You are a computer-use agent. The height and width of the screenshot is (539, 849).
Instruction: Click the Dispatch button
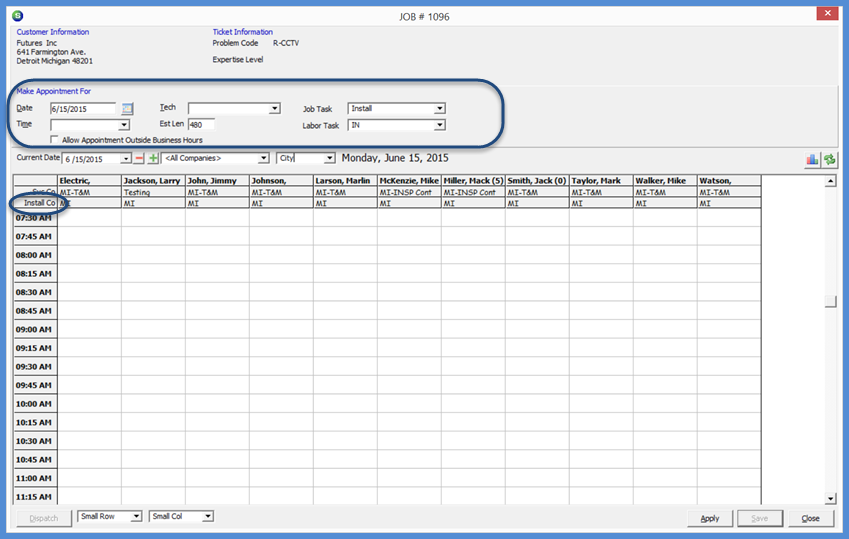click(43, 518)
